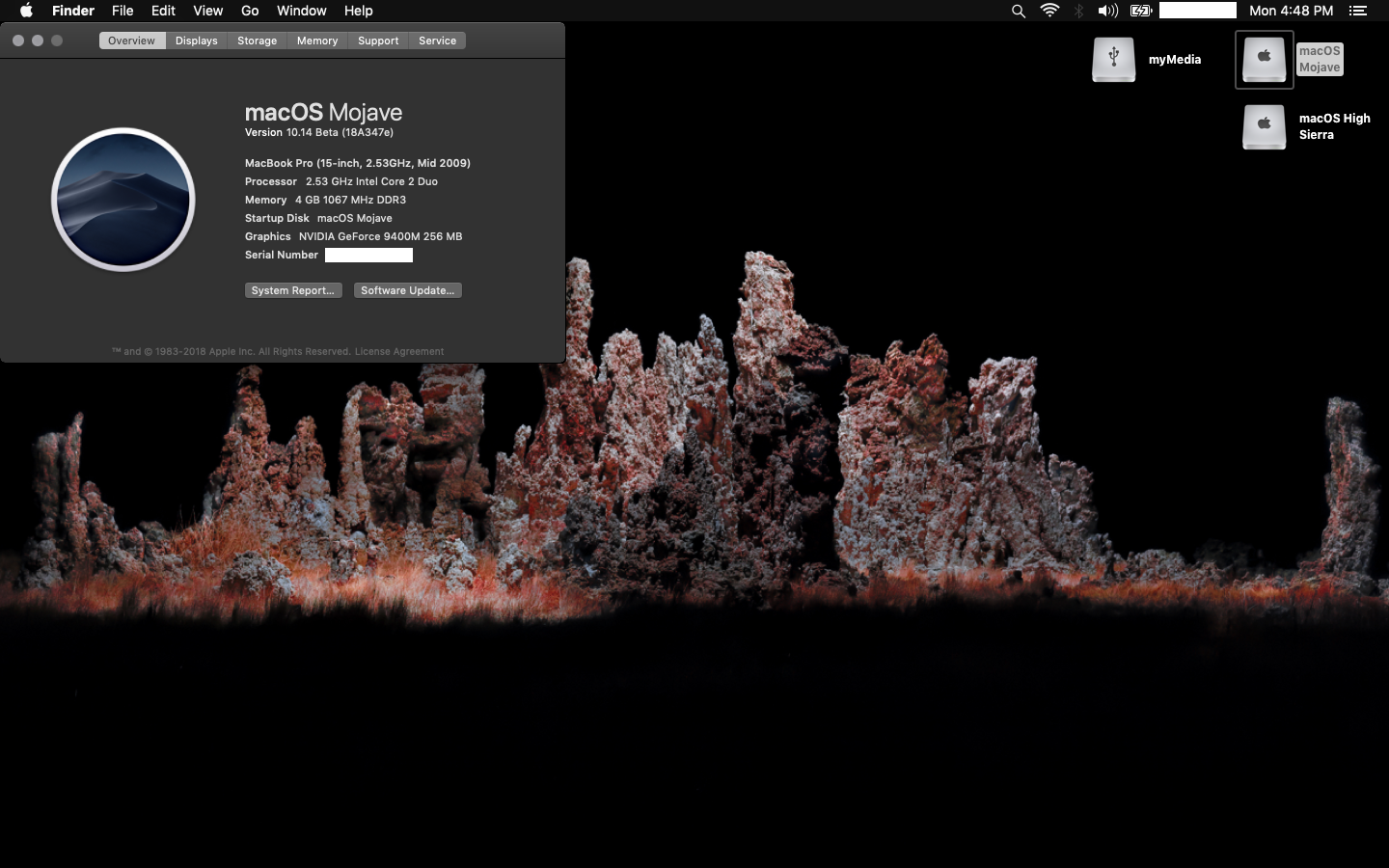The image size is (1389, 868).
Task: Open Spotlight search magnifier icon
Action: click(x=1018, y=11)
